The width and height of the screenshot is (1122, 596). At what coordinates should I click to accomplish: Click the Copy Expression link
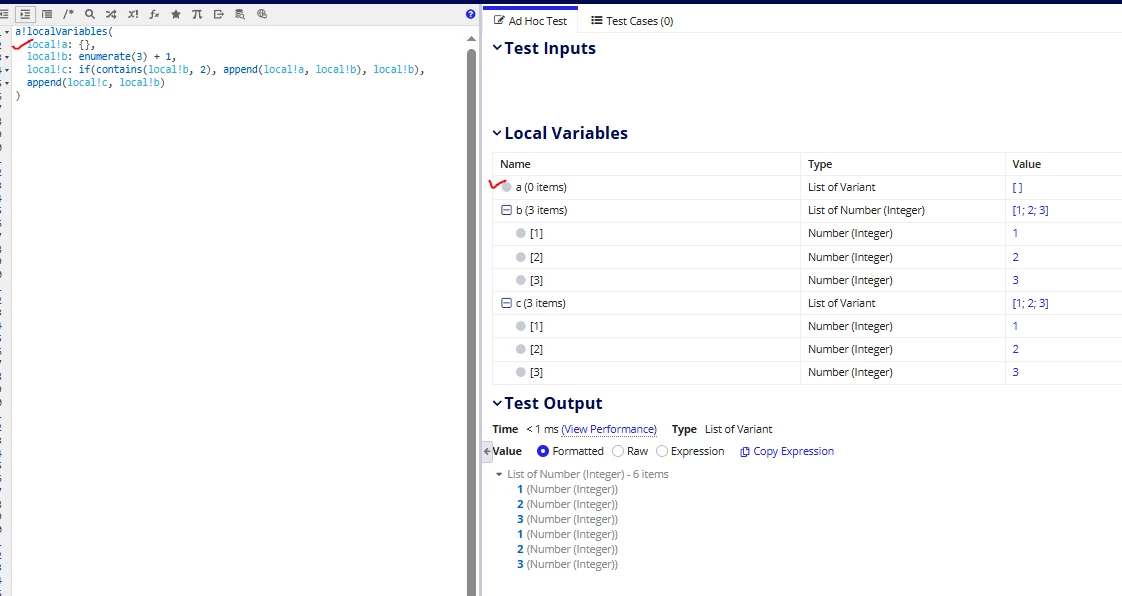(x=793, y=451)
